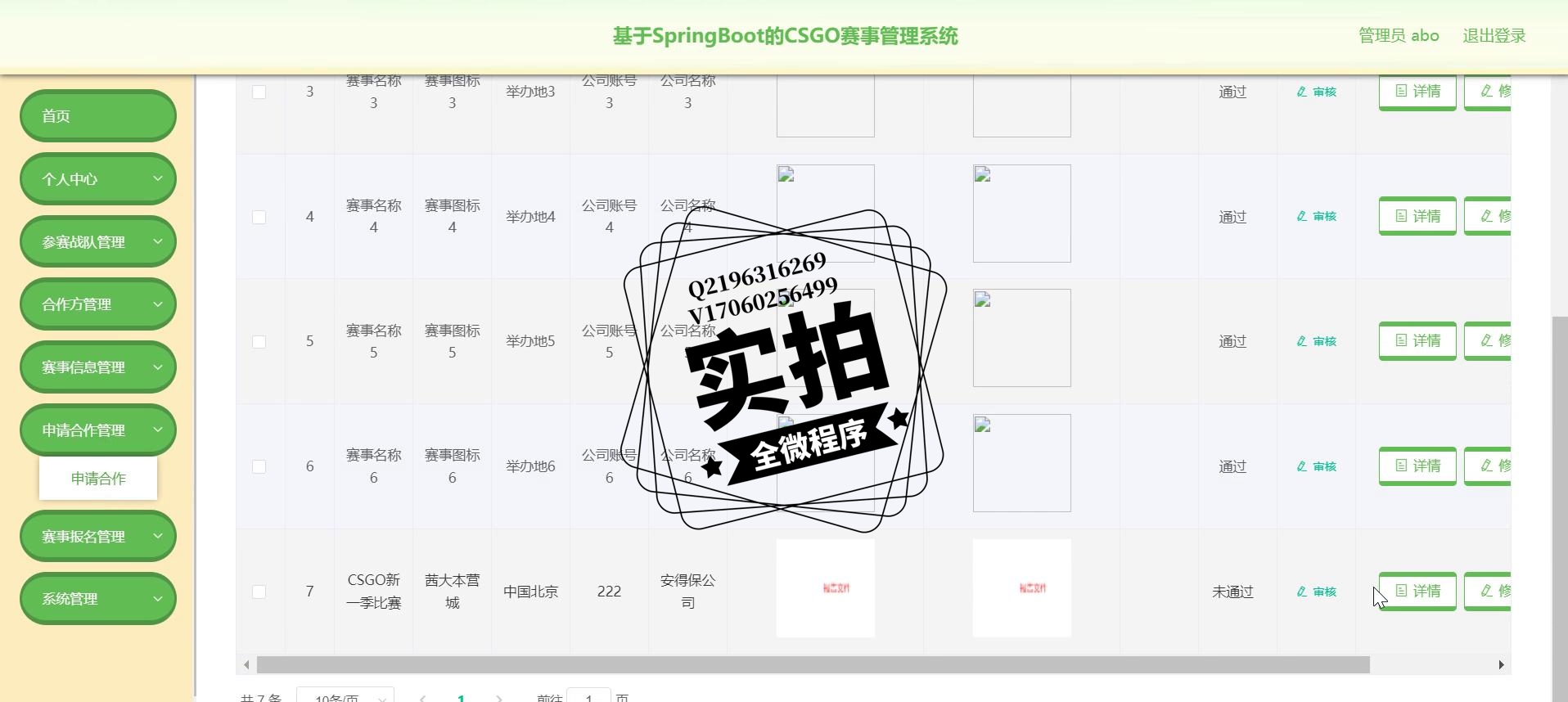Click the CSGO新一季比赛 cell
Viewport: 1568px width, 702px height.
tap(373, 592)
